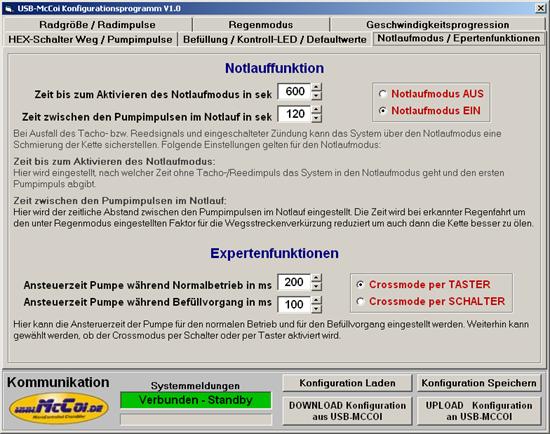Switch to HEX-Schalter Weg / Pumpimpulse tab
550x434 pixels.
pyautogui.click(x=90, y=39)
